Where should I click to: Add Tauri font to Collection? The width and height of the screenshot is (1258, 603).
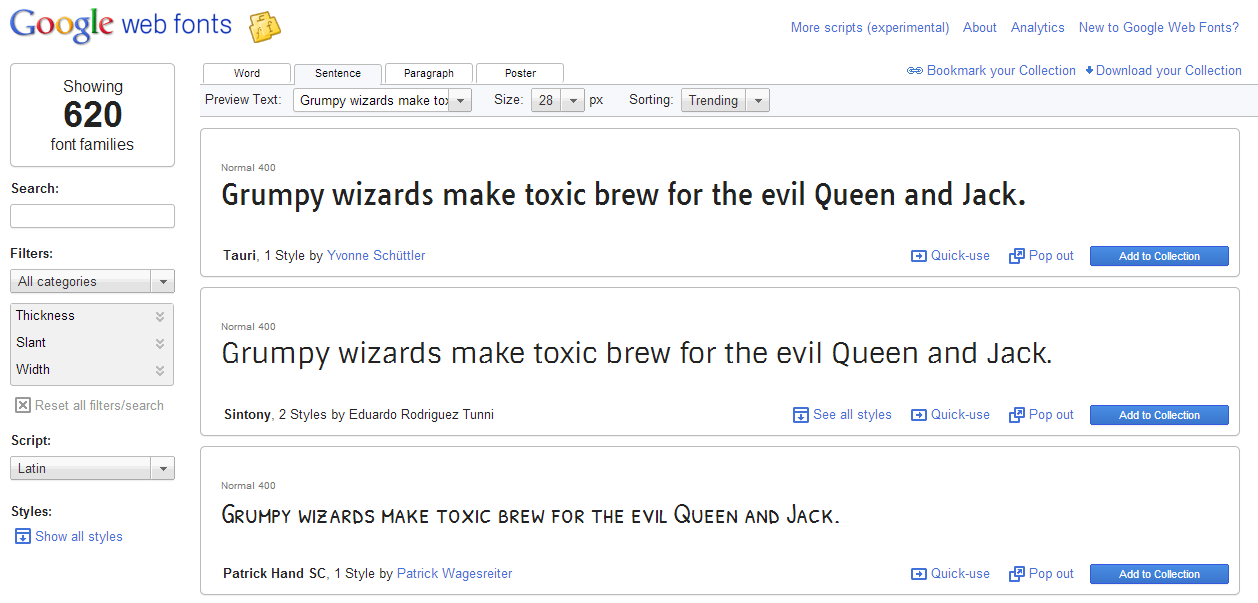point(1158,256)
